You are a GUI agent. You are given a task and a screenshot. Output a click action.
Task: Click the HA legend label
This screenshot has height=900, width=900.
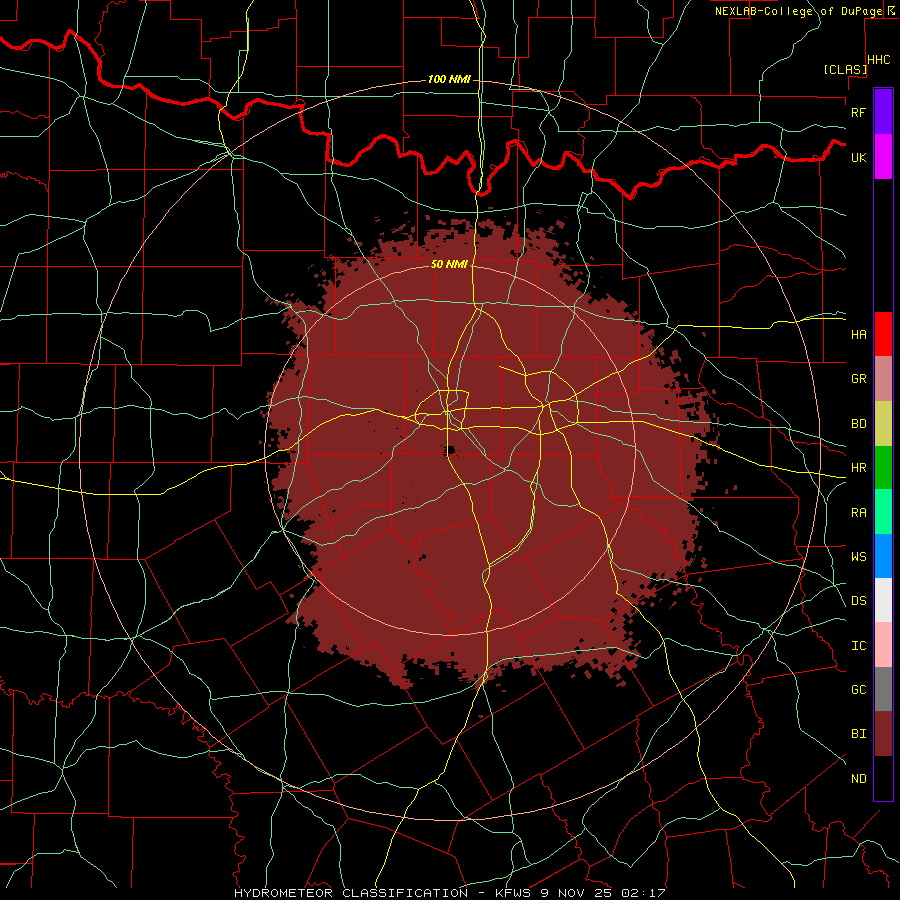coord(858,334)
